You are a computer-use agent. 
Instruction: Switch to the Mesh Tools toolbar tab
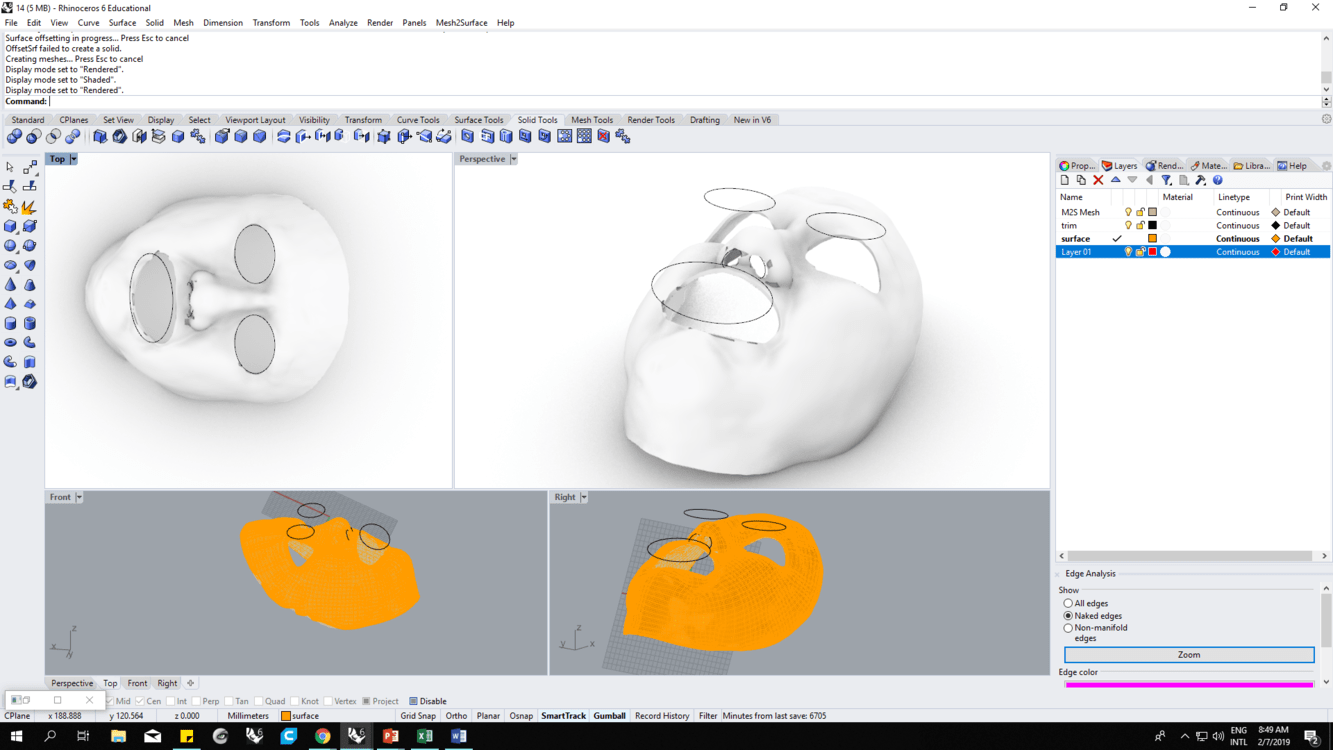(x=592, y=120)
